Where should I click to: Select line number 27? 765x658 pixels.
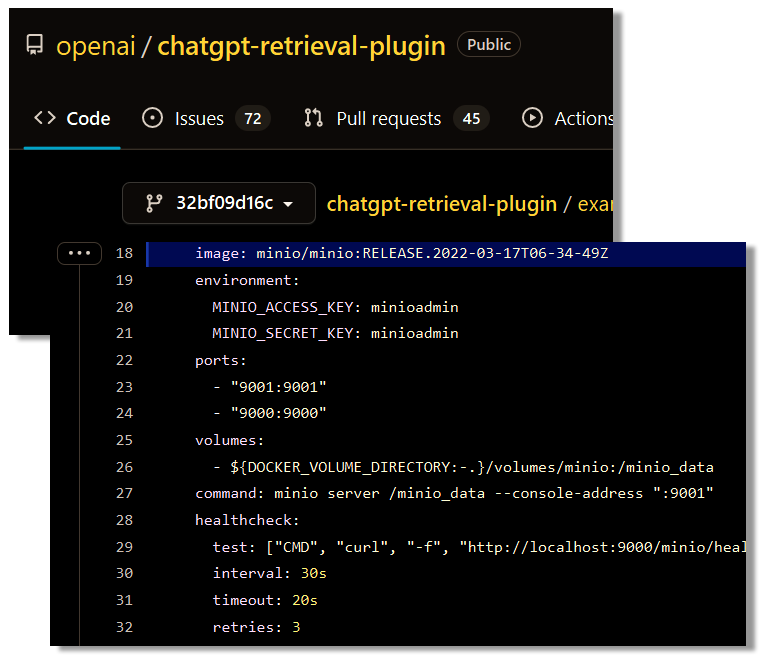tap(124, 493)
